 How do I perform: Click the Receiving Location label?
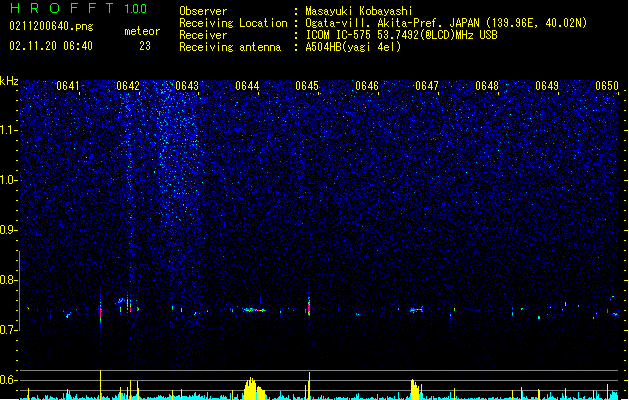[x=233, y=23]
